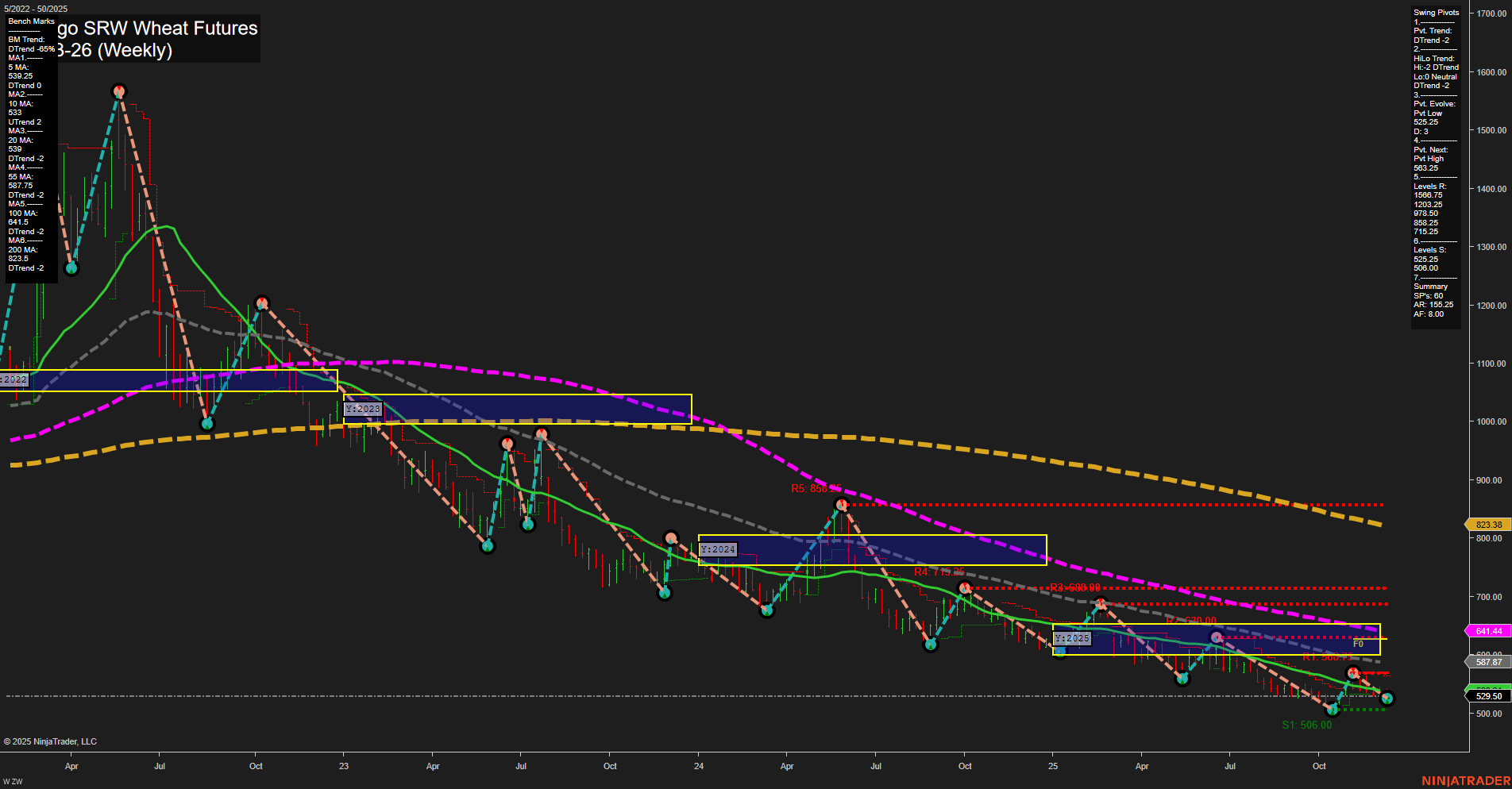Click the swing high pivot dot at the 2022 peak
The width and height of the screenshot is (1512, 789).
click(119, 91)
